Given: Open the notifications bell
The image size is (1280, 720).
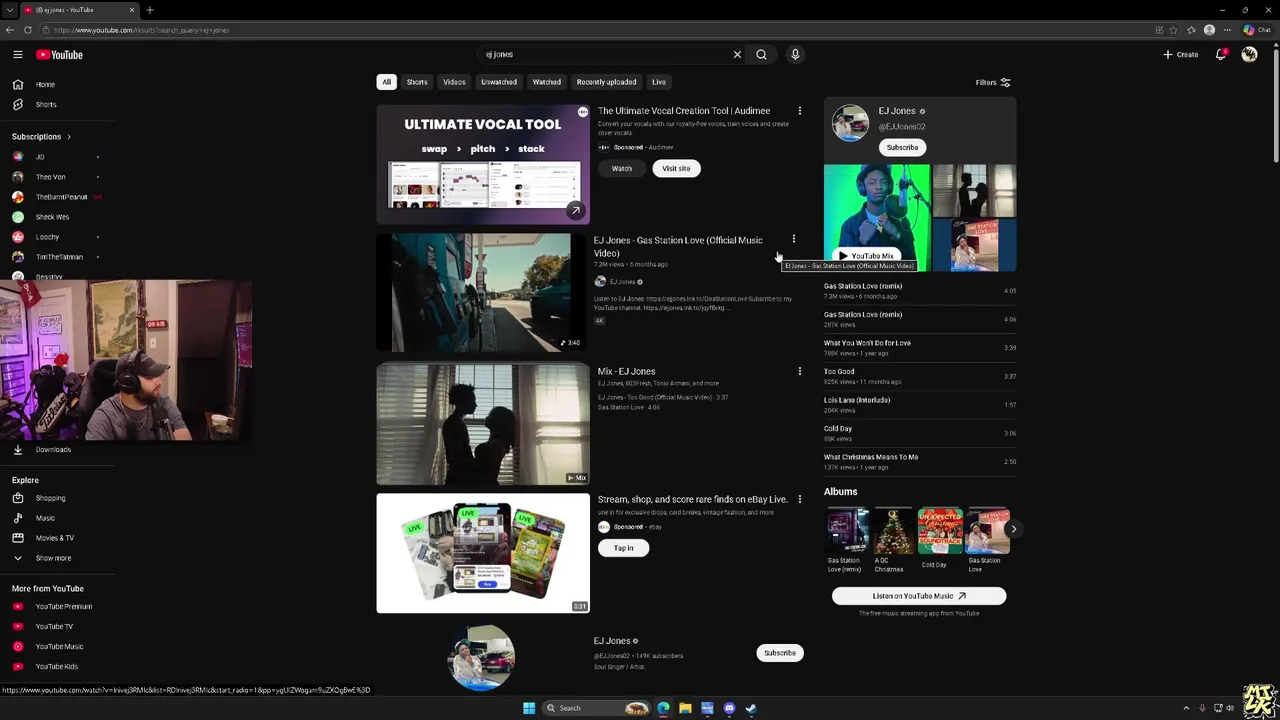Looking at the screenshot, I should tap(1221, 55).
